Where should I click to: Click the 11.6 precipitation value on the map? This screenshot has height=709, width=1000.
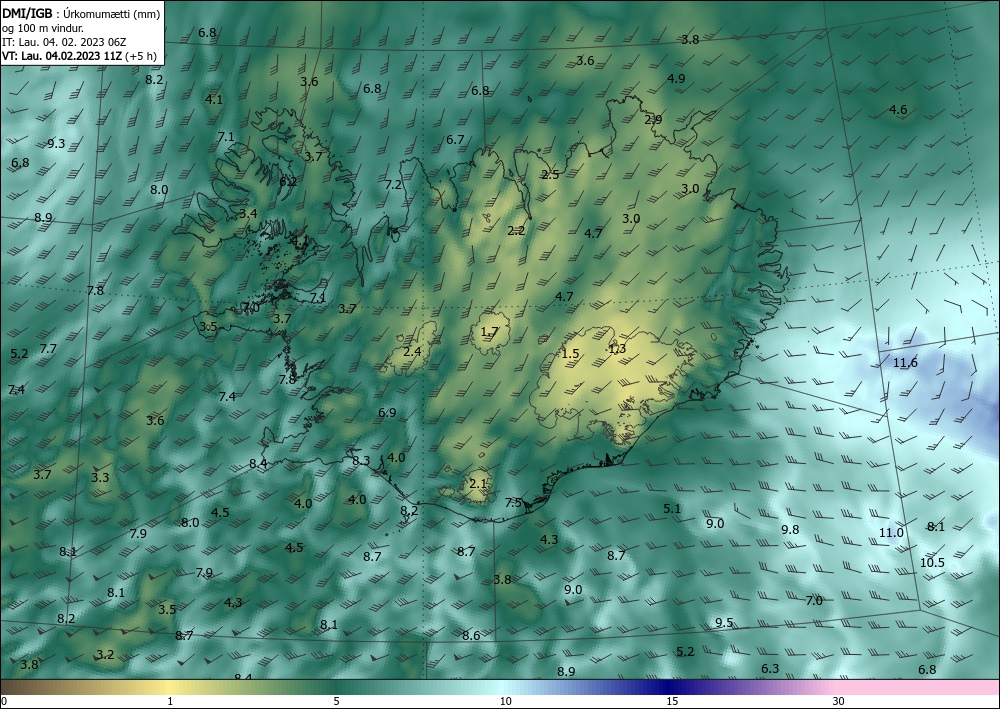[x=905, y=363]
